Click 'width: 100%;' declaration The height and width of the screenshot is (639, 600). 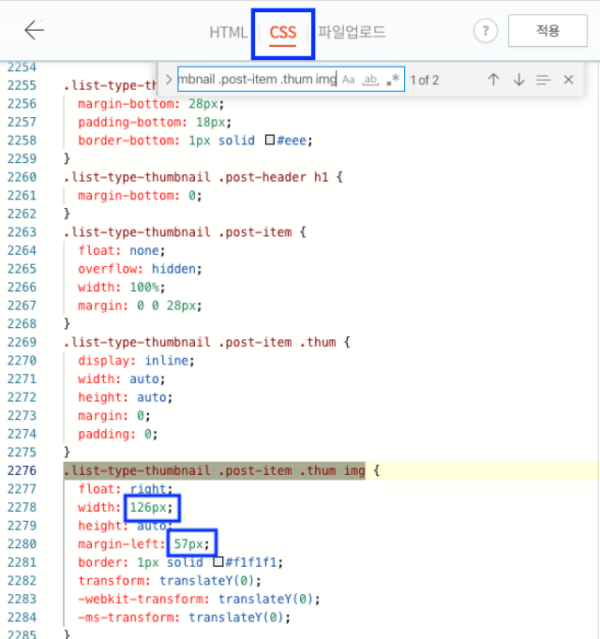pyautogui.click(x=121, y=287)
